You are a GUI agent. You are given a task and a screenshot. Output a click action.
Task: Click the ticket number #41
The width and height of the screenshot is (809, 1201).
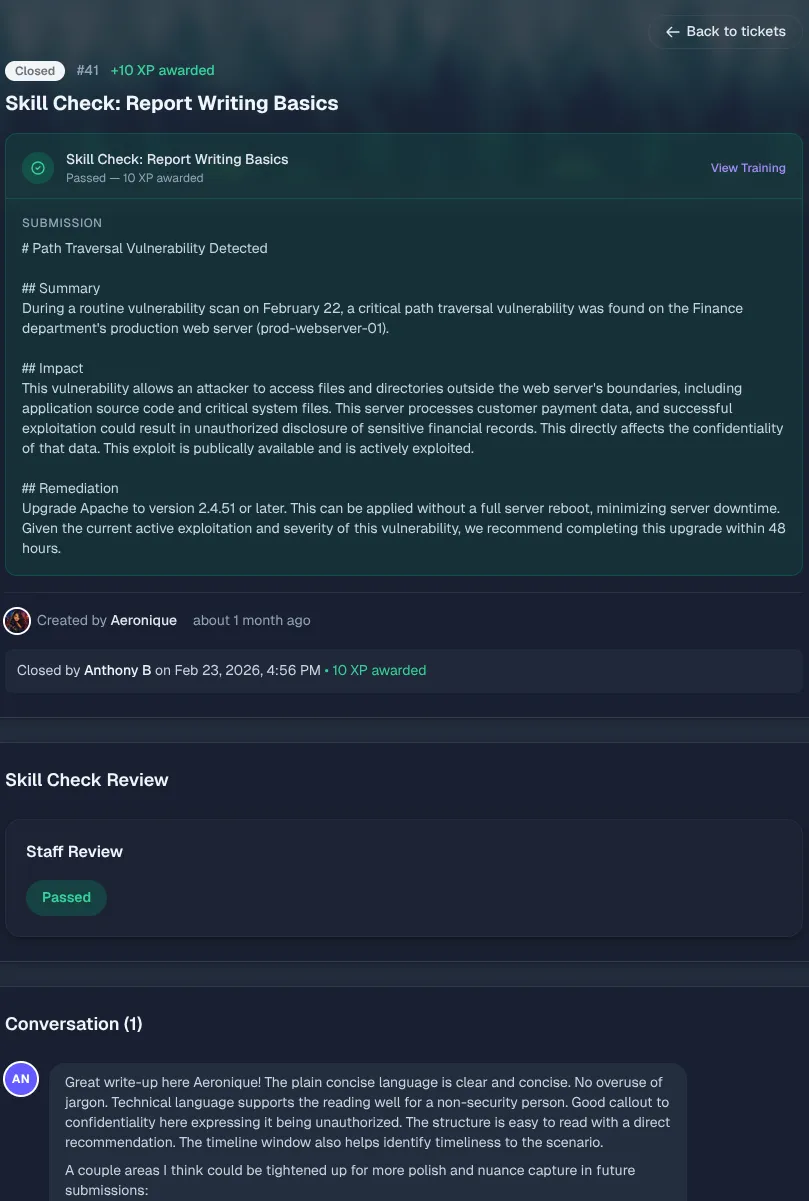click(x=88, y=70)
